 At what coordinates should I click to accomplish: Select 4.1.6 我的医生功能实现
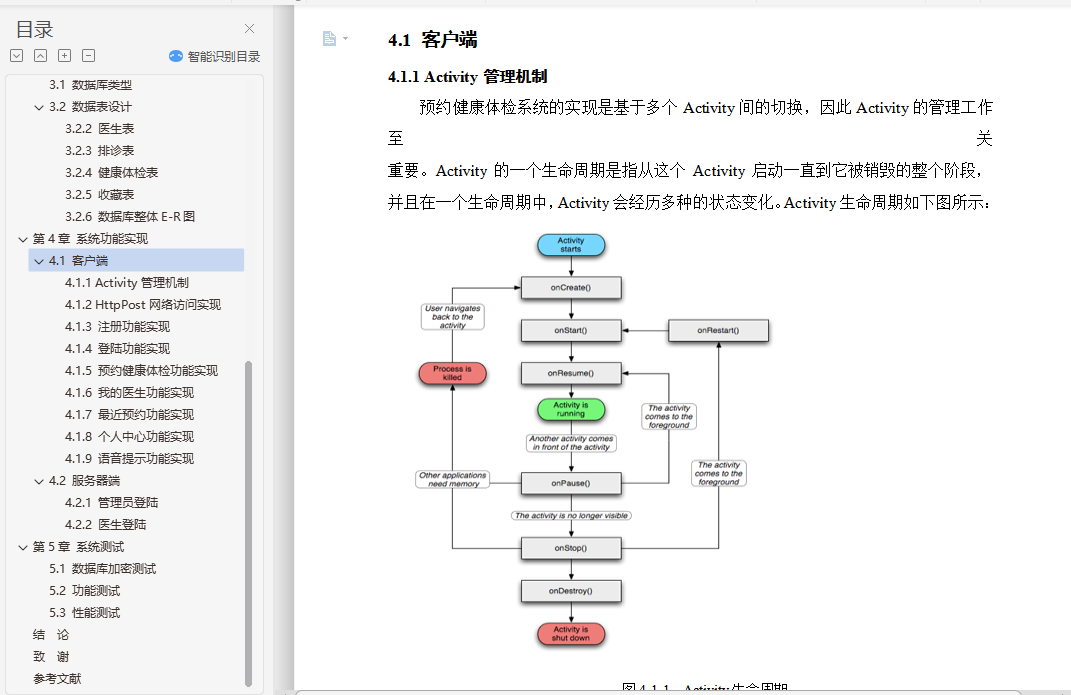(x=129, y=393)
